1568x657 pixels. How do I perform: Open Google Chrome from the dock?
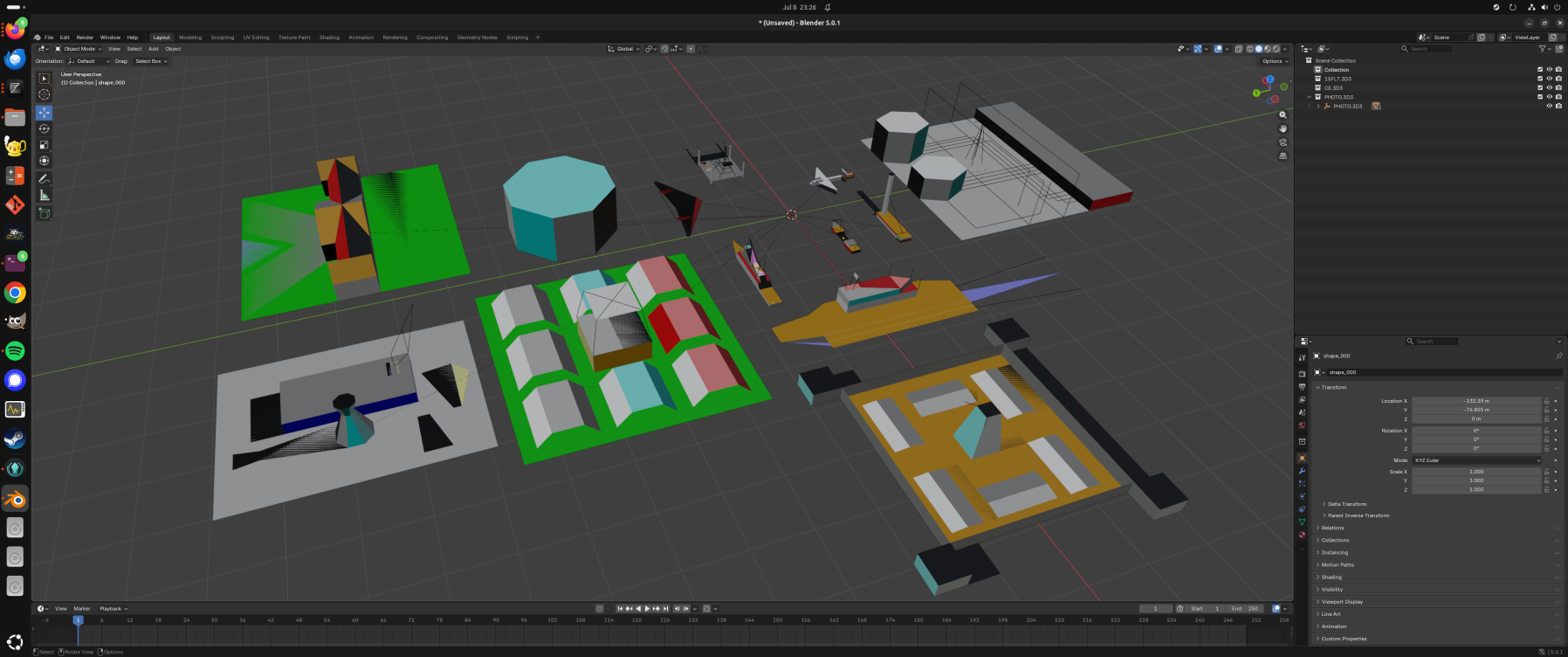[15, 293]
